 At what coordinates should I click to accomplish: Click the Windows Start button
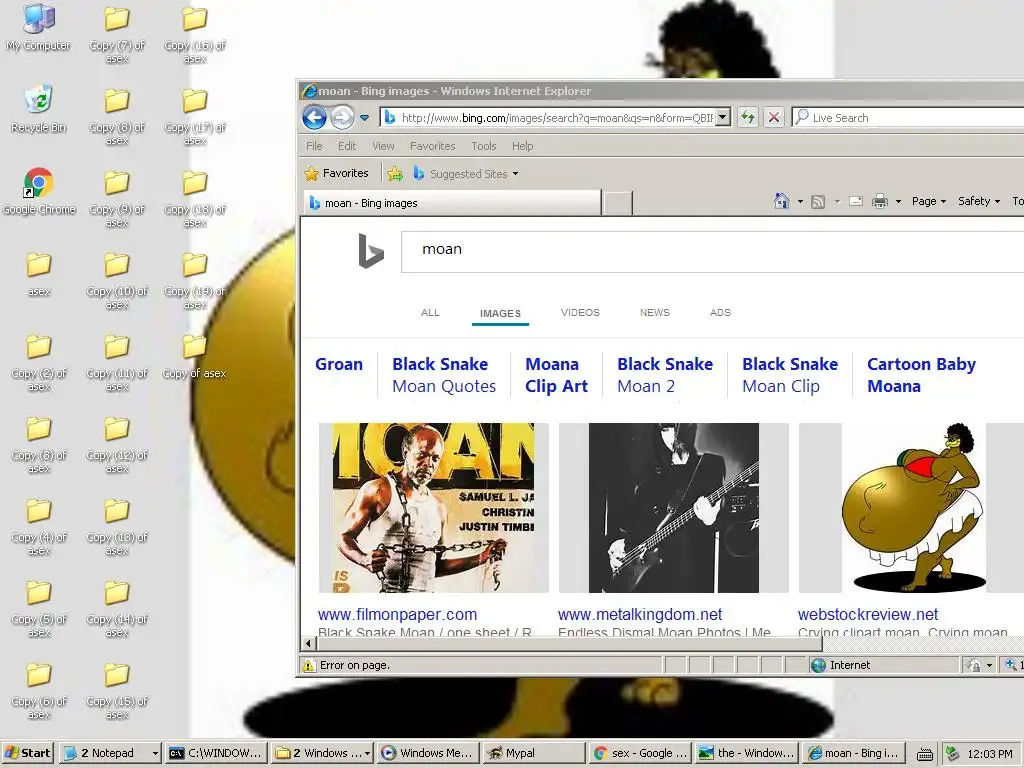[x=27, y=753]
